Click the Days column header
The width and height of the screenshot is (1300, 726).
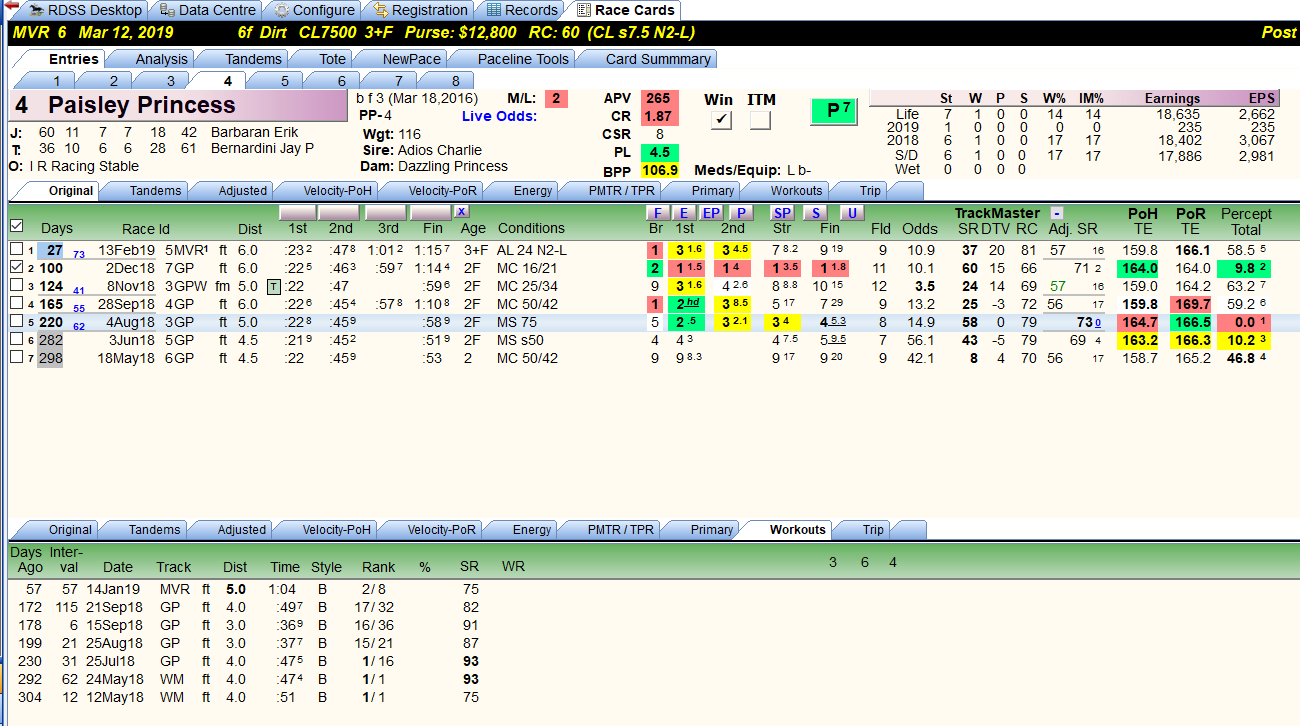pos(56,228)
